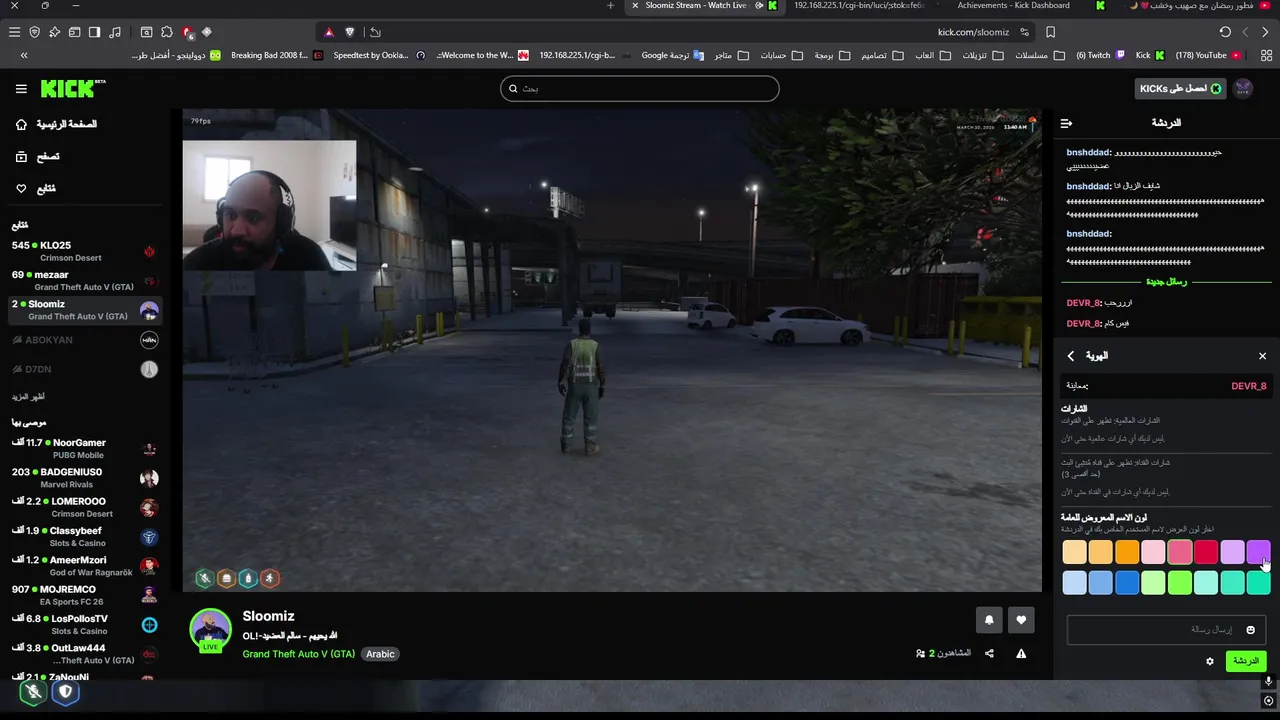Open AmeerMzori recommended channel
This screenshot has height=720, width=1280.
[84, 566]
